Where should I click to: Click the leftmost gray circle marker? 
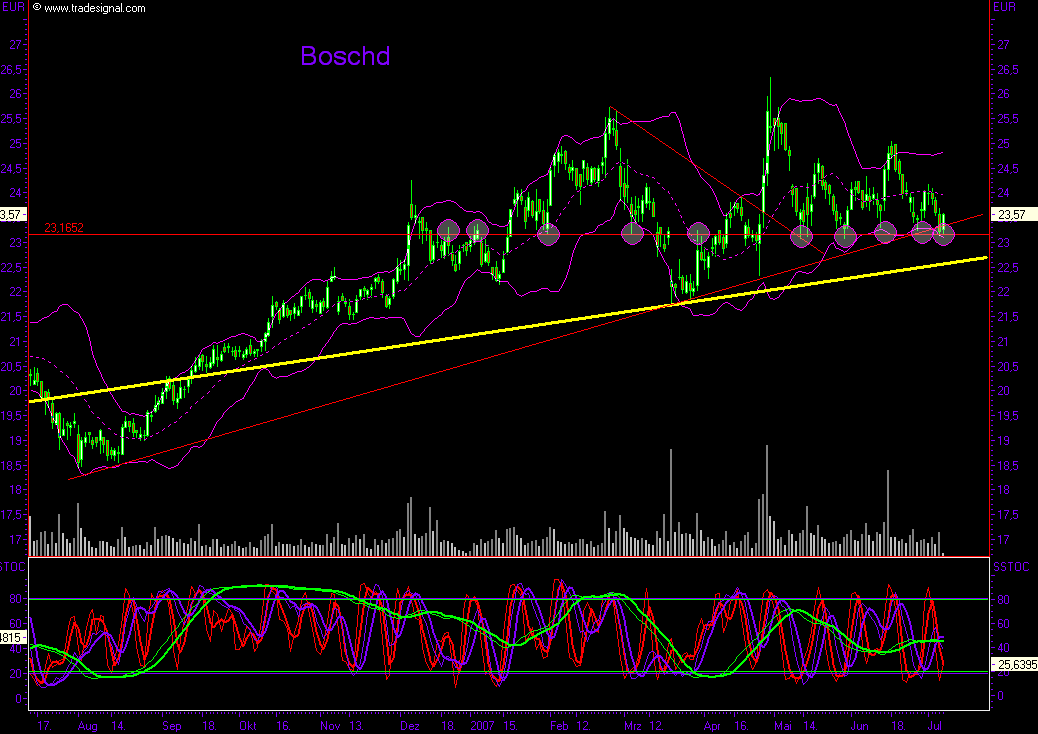(x=447, y=230)
